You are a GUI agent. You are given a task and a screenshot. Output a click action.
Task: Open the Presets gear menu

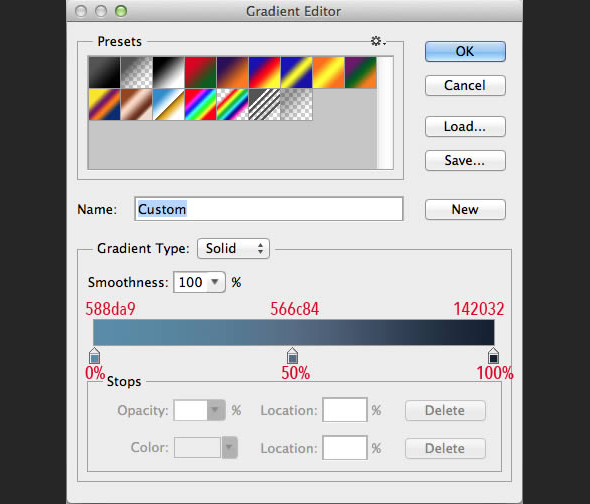[x=378, y=41]
